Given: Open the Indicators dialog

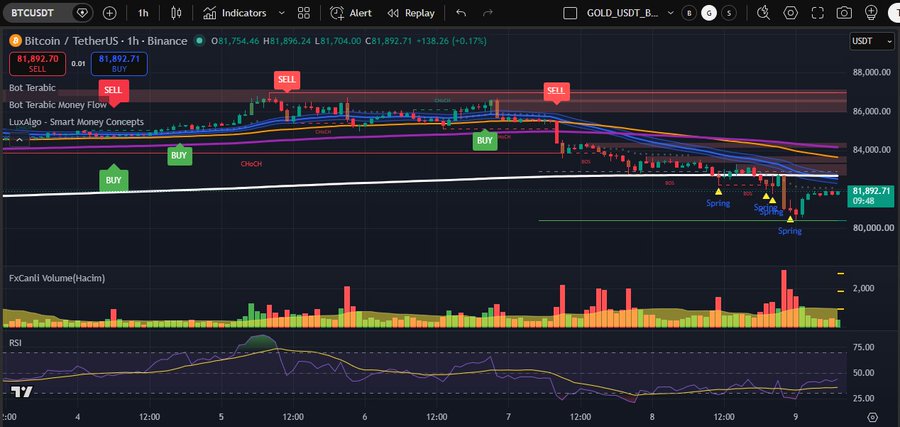Looking at the screenshot, I should [x=235, y=13].
